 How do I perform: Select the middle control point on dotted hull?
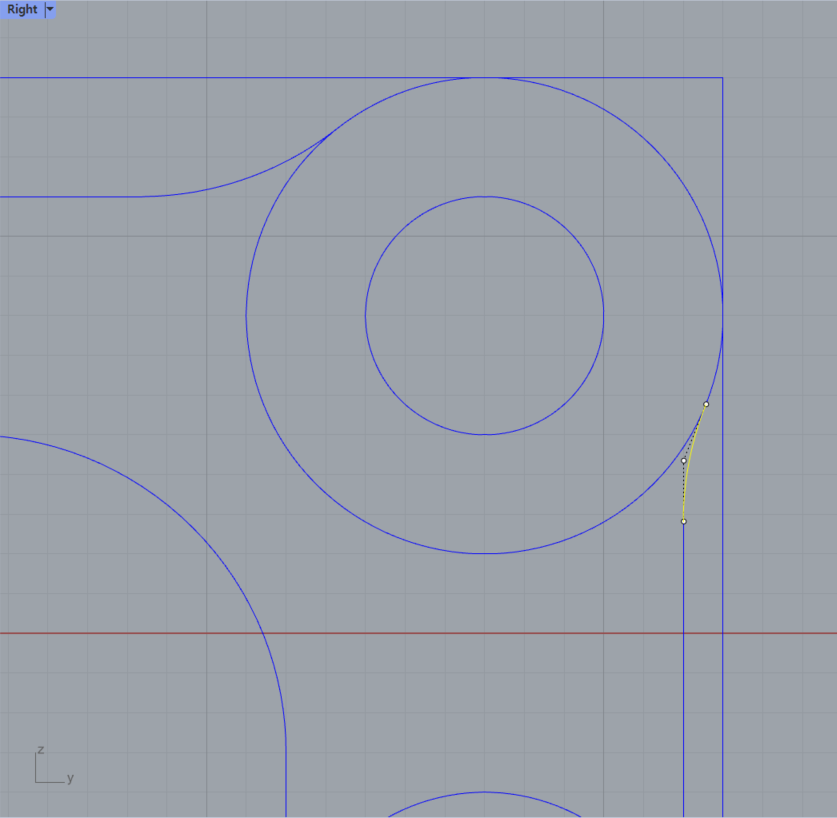[x=683, y=460]
